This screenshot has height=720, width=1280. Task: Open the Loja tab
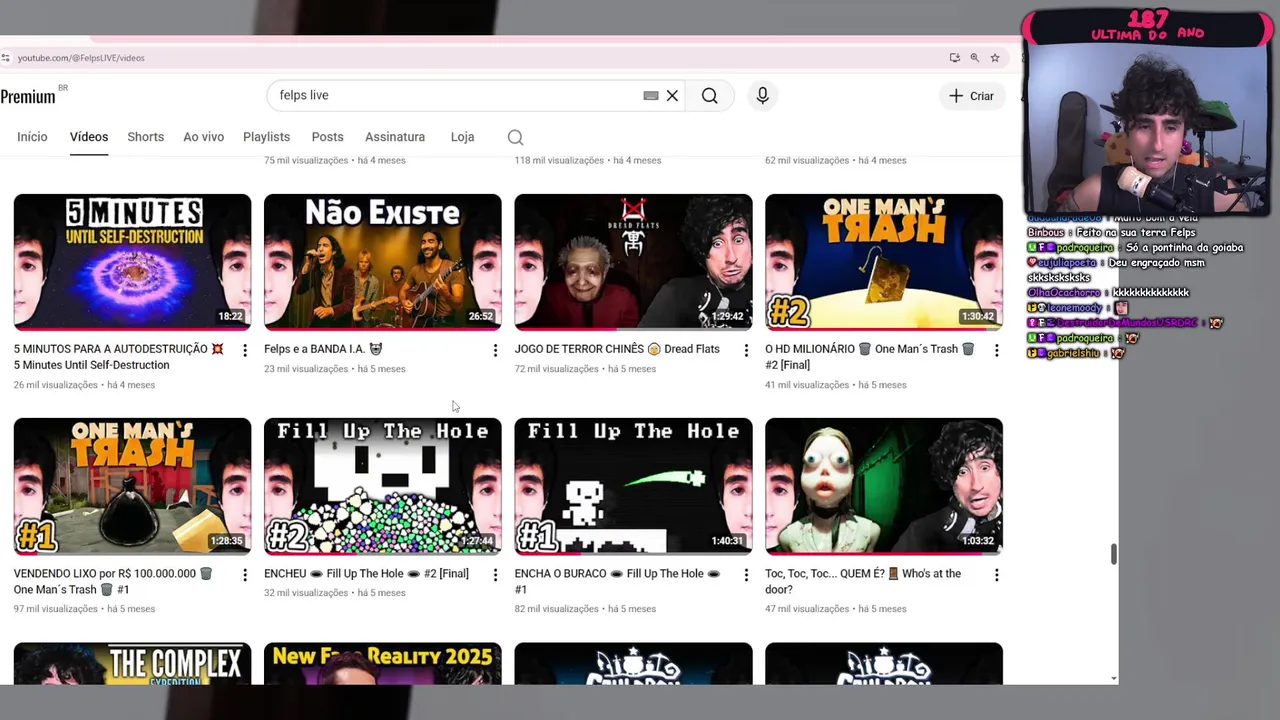coord(462,137)
